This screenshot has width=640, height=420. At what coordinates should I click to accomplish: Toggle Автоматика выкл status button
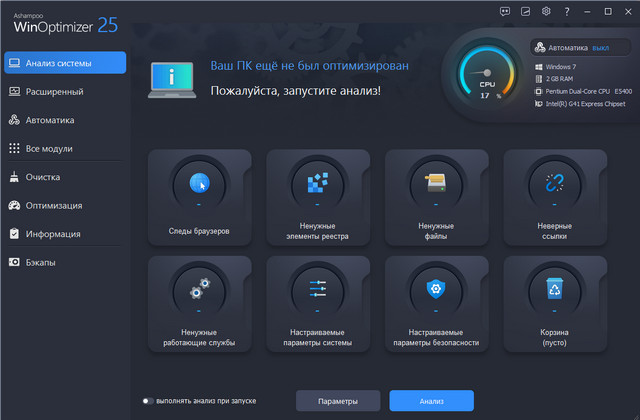[x=580, y=48]
